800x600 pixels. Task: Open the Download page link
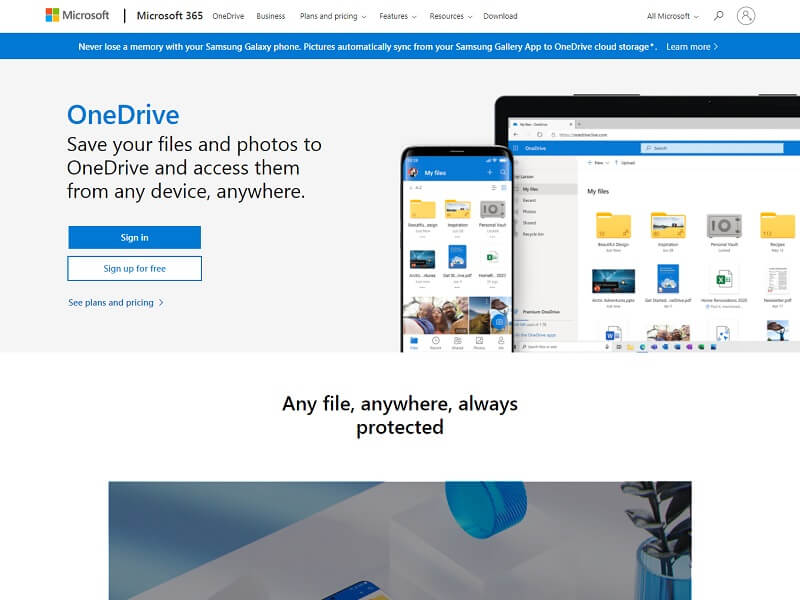point(500,16)
